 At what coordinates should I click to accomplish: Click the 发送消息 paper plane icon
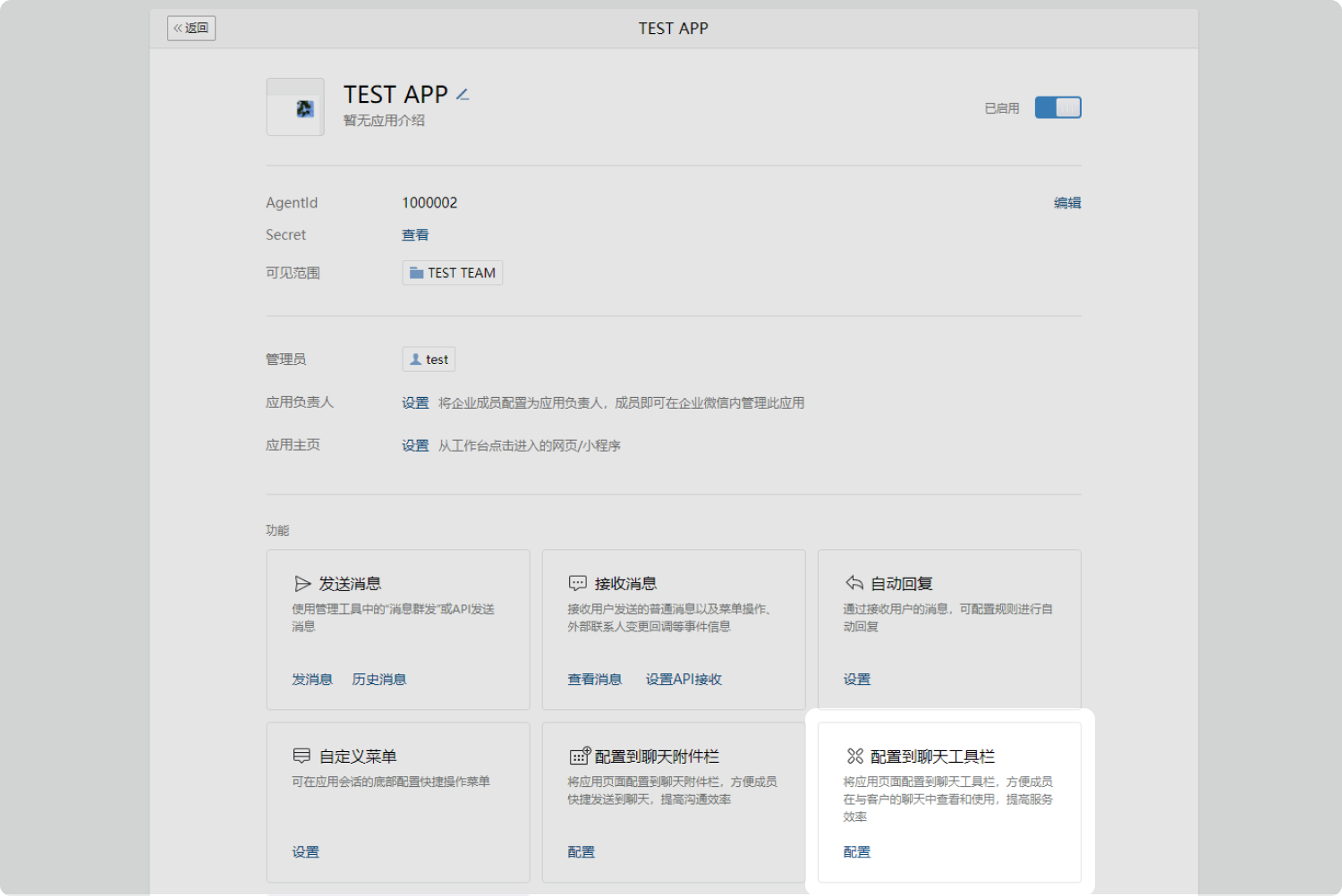(x=302, y=584)
